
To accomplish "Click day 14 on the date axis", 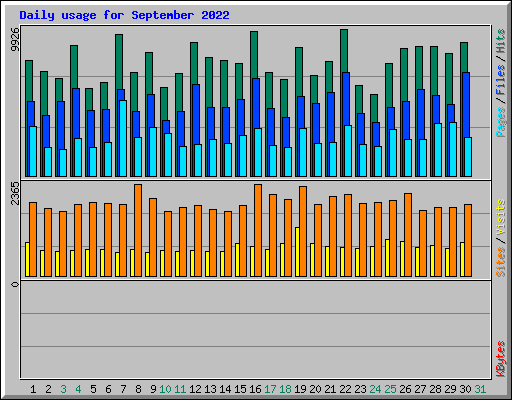I will [225, 389].
